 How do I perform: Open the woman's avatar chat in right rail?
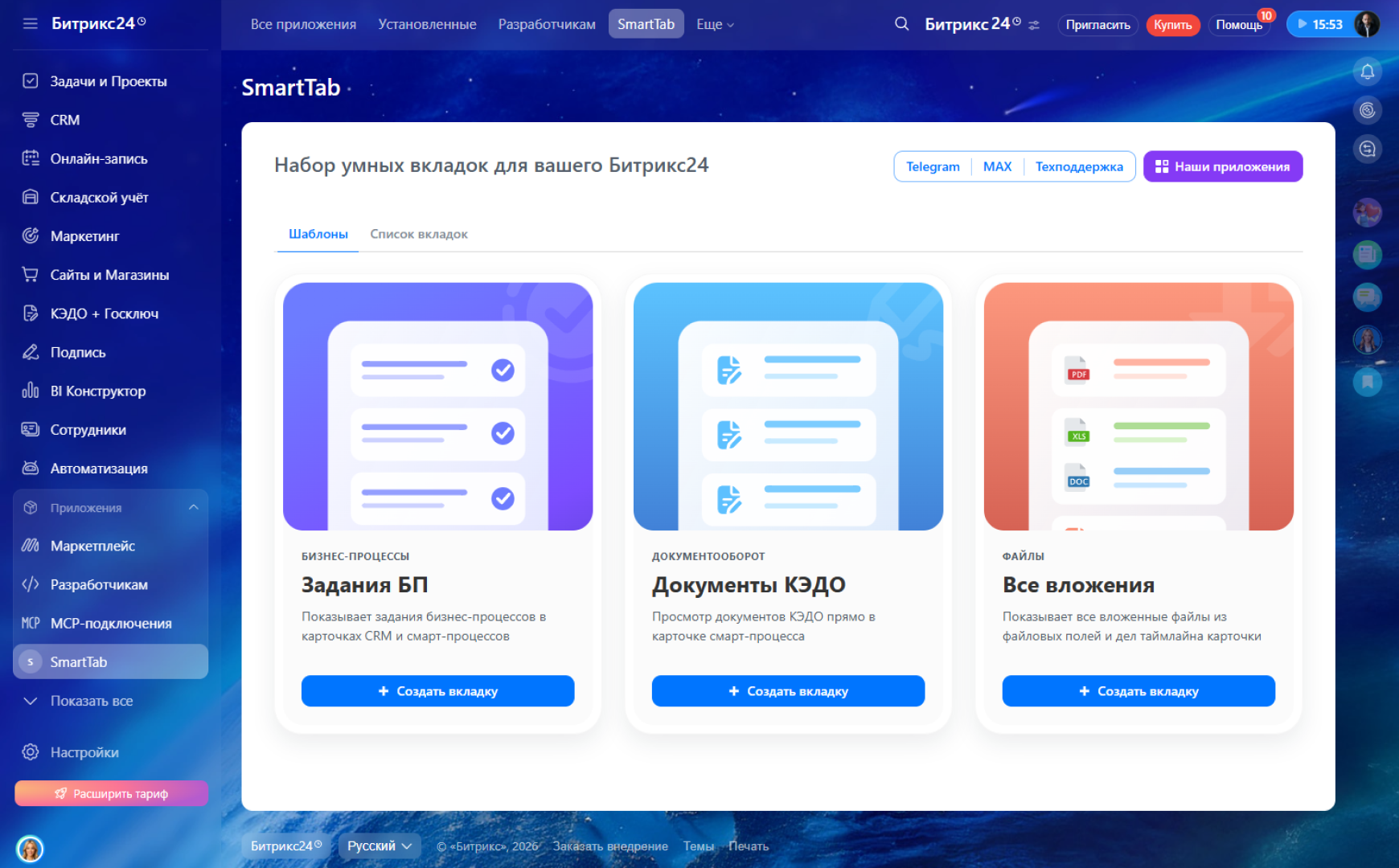tap(1367, 340)
